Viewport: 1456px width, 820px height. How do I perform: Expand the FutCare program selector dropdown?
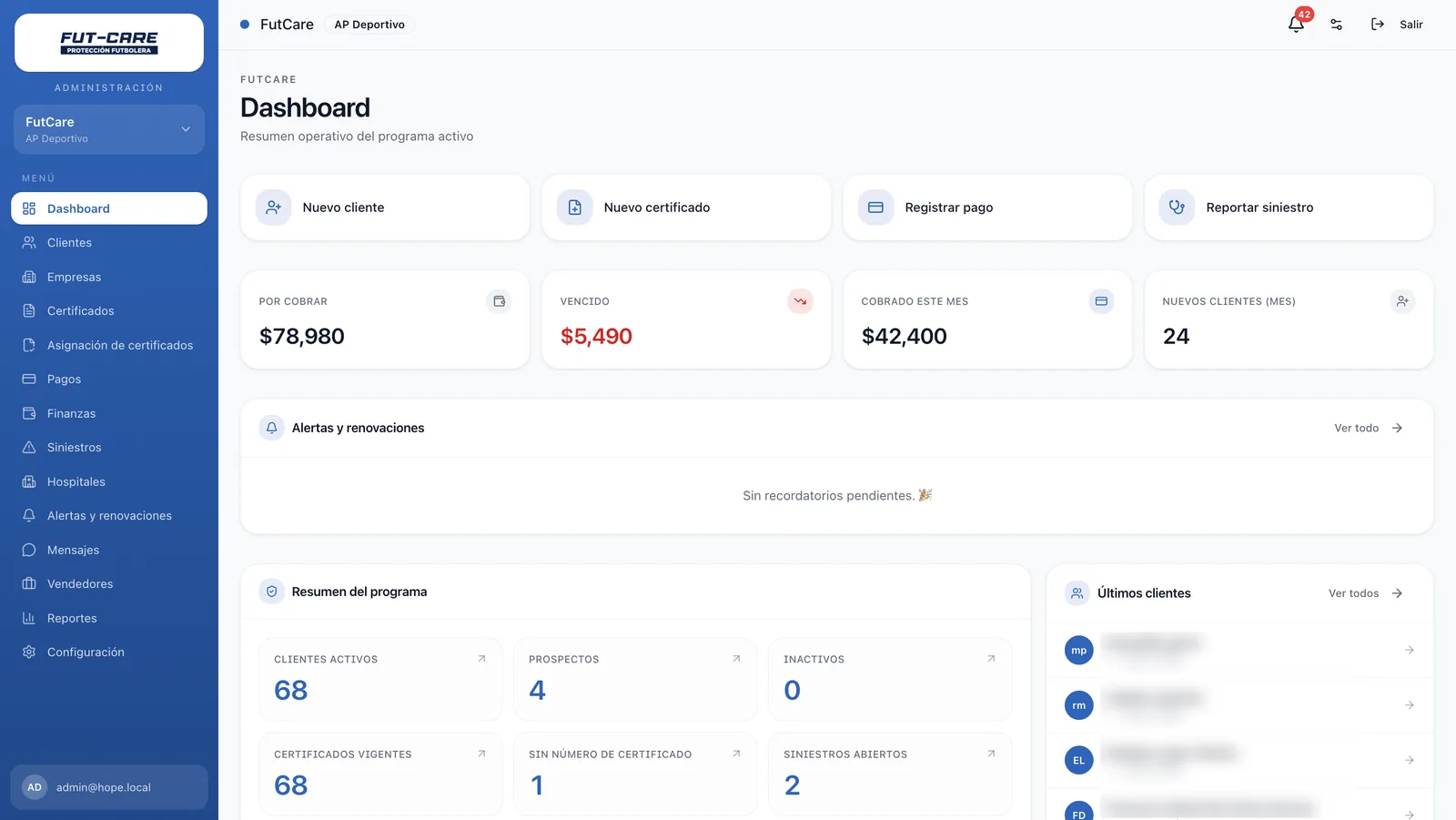(x=109, y=129)
